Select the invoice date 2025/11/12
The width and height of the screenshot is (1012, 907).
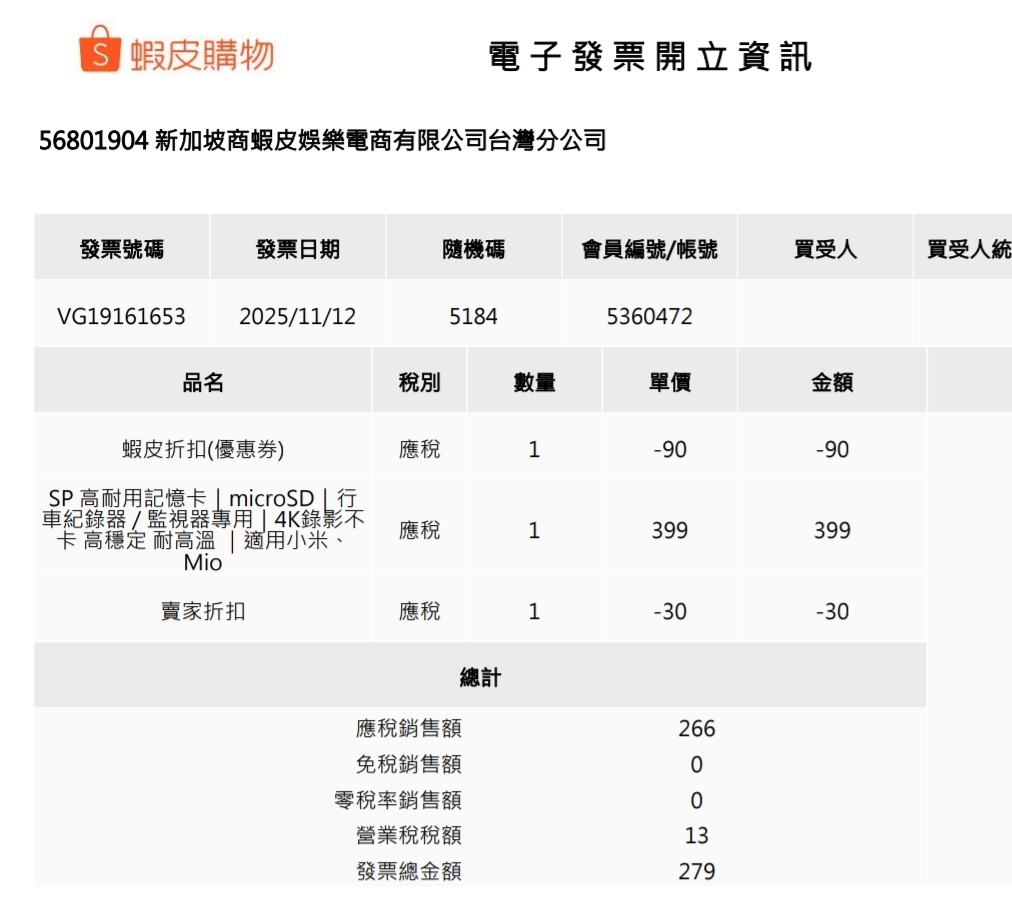click(x=298, y=317)
